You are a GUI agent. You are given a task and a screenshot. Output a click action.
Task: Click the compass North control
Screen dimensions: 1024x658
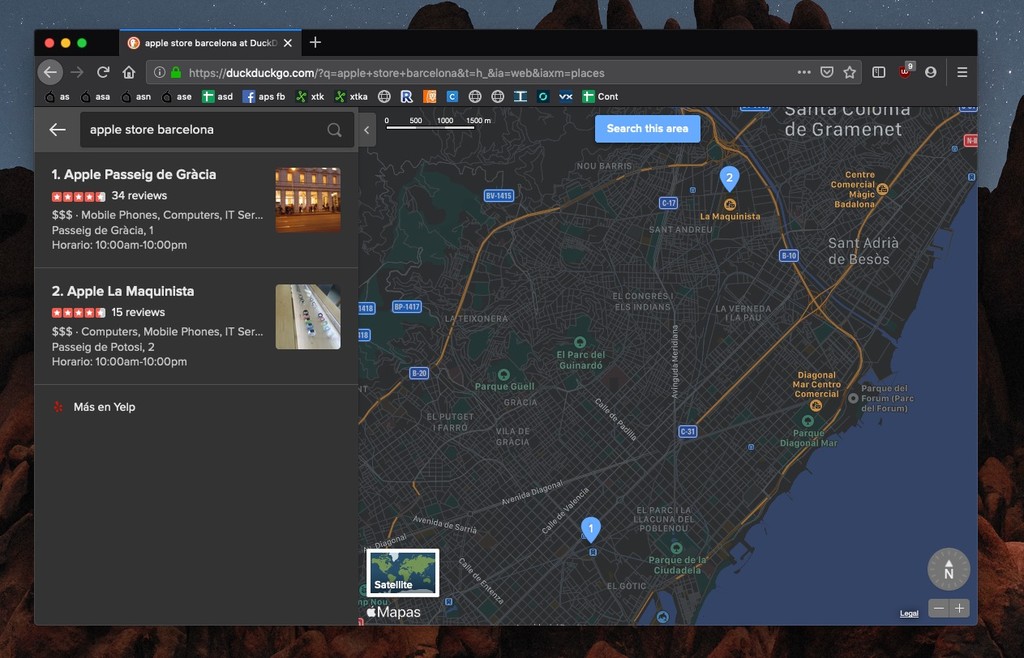click(949, 569)
